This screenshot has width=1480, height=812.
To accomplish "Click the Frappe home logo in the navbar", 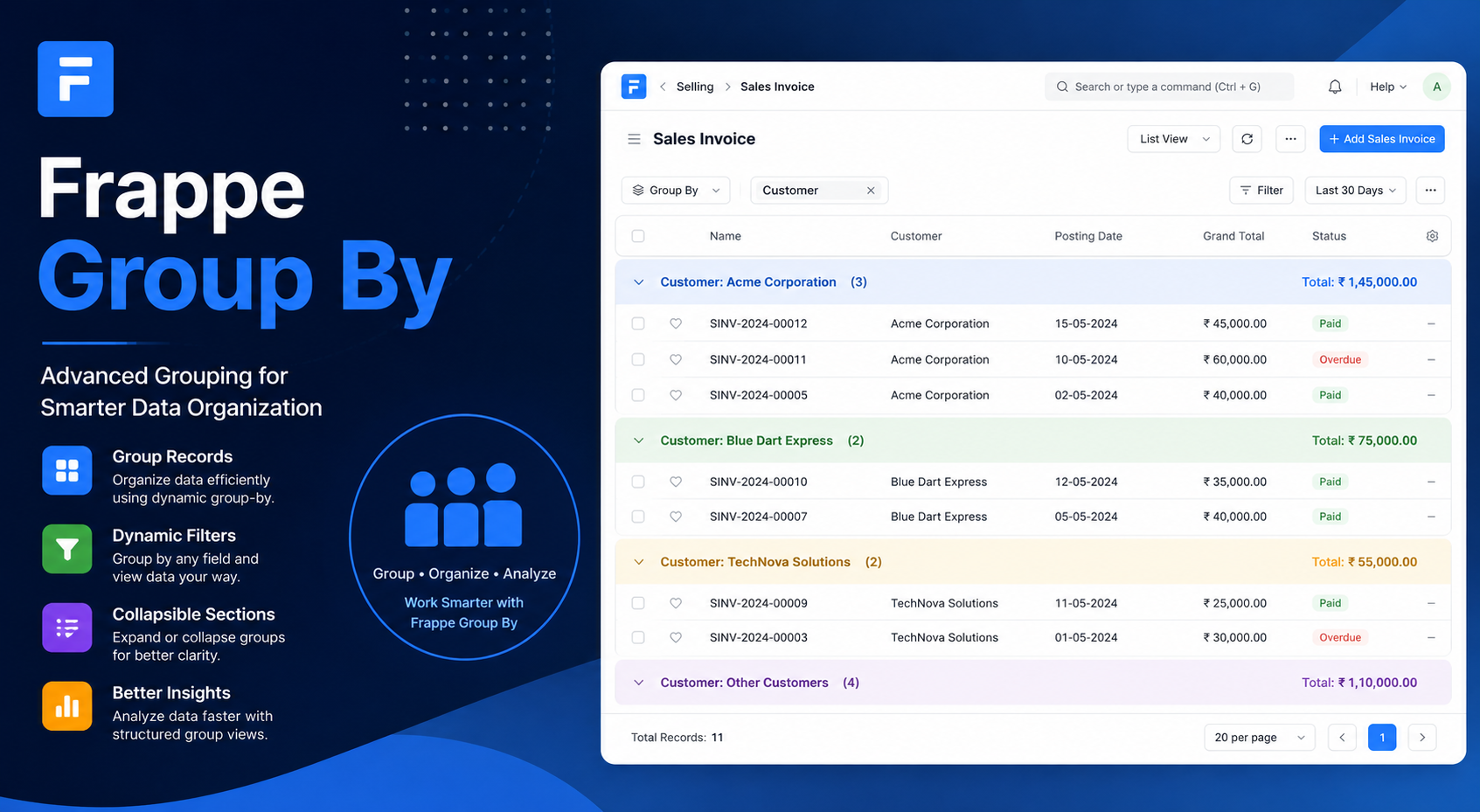I will [x=634, y=87].
